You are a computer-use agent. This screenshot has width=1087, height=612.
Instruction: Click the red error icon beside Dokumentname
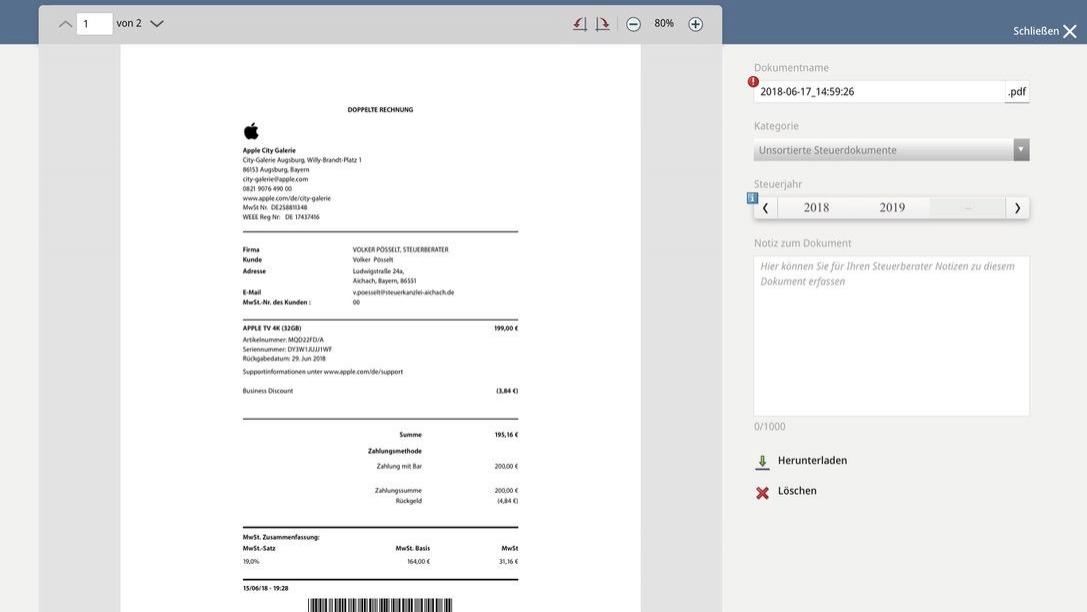tap(753, 82)
